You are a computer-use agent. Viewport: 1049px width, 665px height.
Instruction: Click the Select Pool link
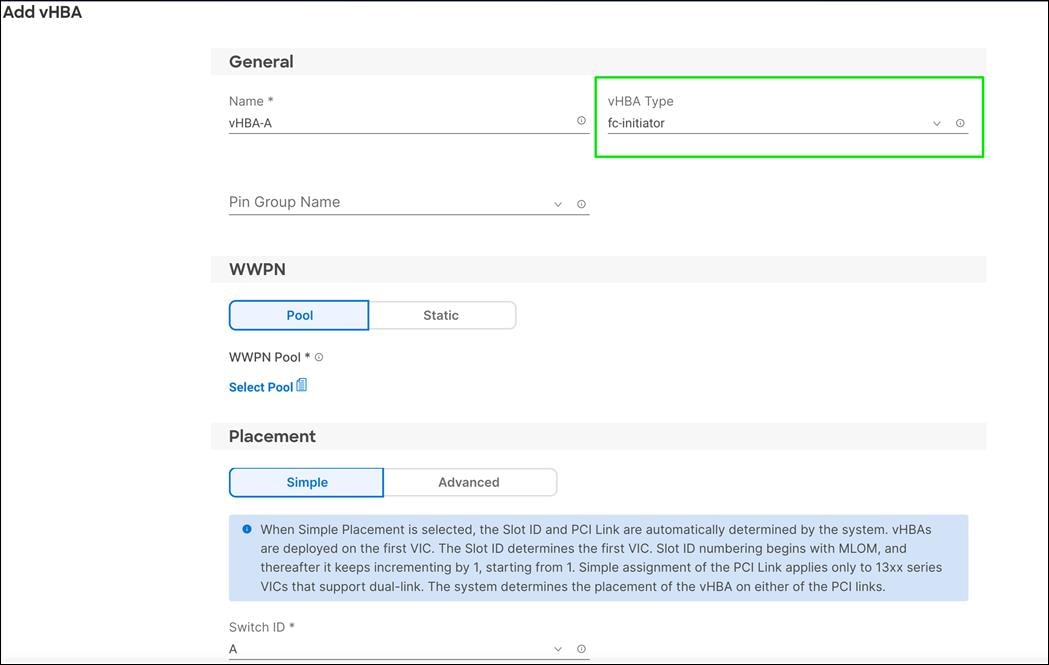[x=260, y=386]
